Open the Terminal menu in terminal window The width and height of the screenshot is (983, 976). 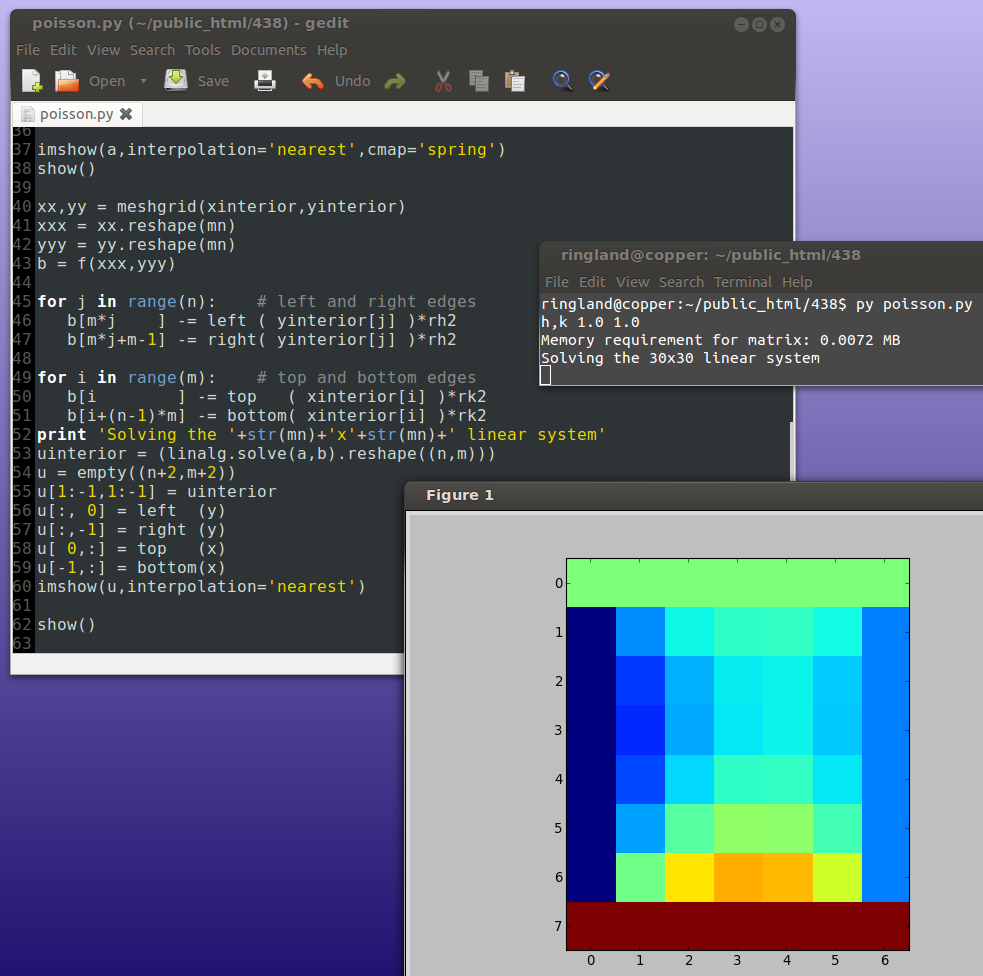coord(743,282)
